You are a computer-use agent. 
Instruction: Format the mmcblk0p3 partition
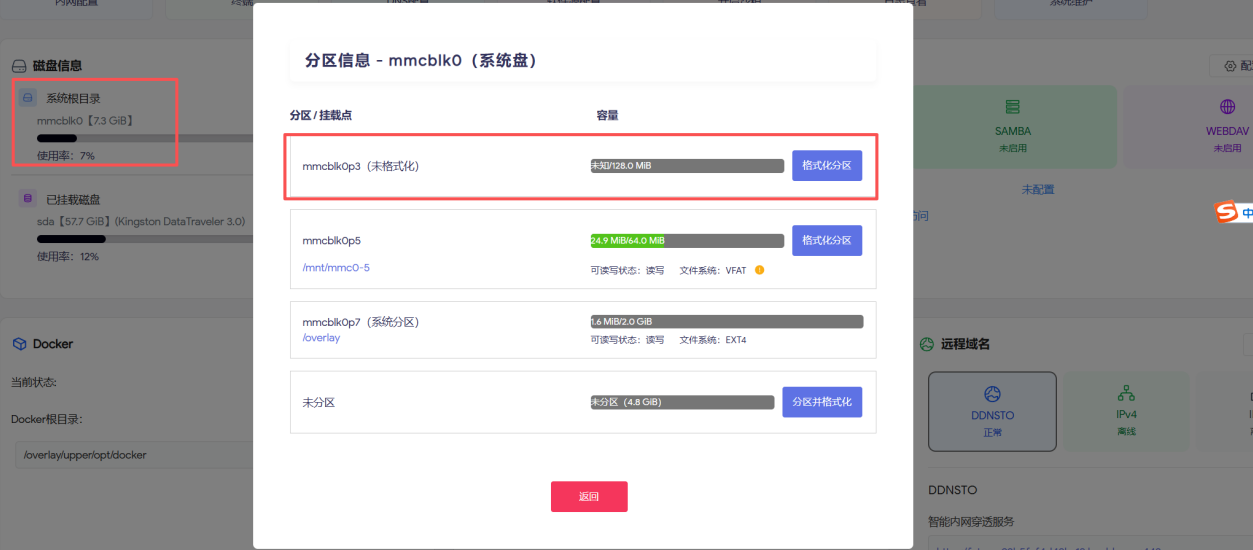(826, 165)
